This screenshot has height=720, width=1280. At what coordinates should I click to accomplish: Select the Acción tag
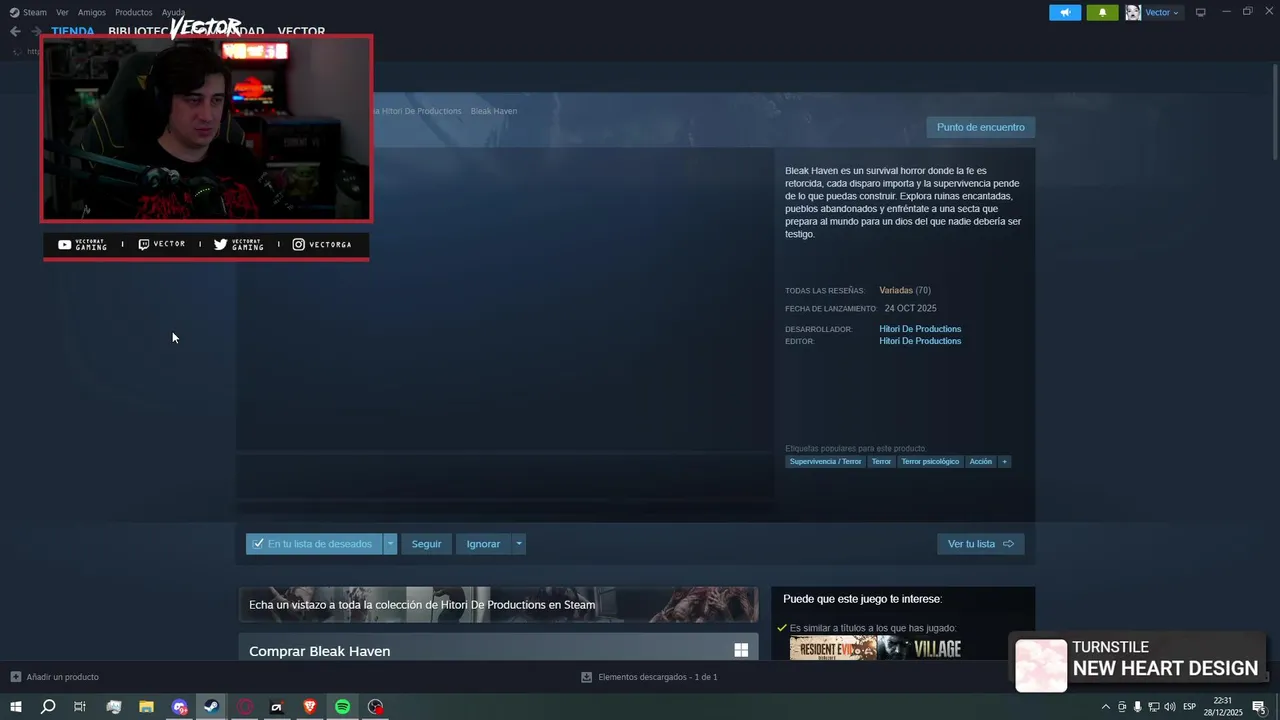(x=981, y=462)
